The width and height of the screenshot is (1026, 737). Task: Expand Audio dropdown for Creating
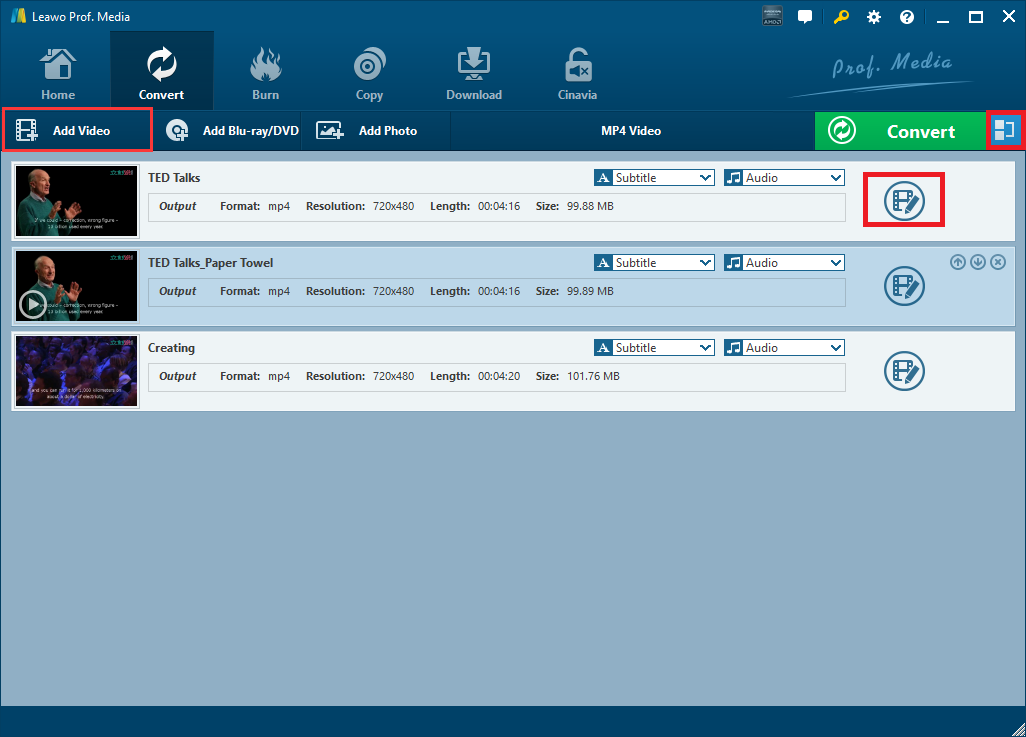784,348
